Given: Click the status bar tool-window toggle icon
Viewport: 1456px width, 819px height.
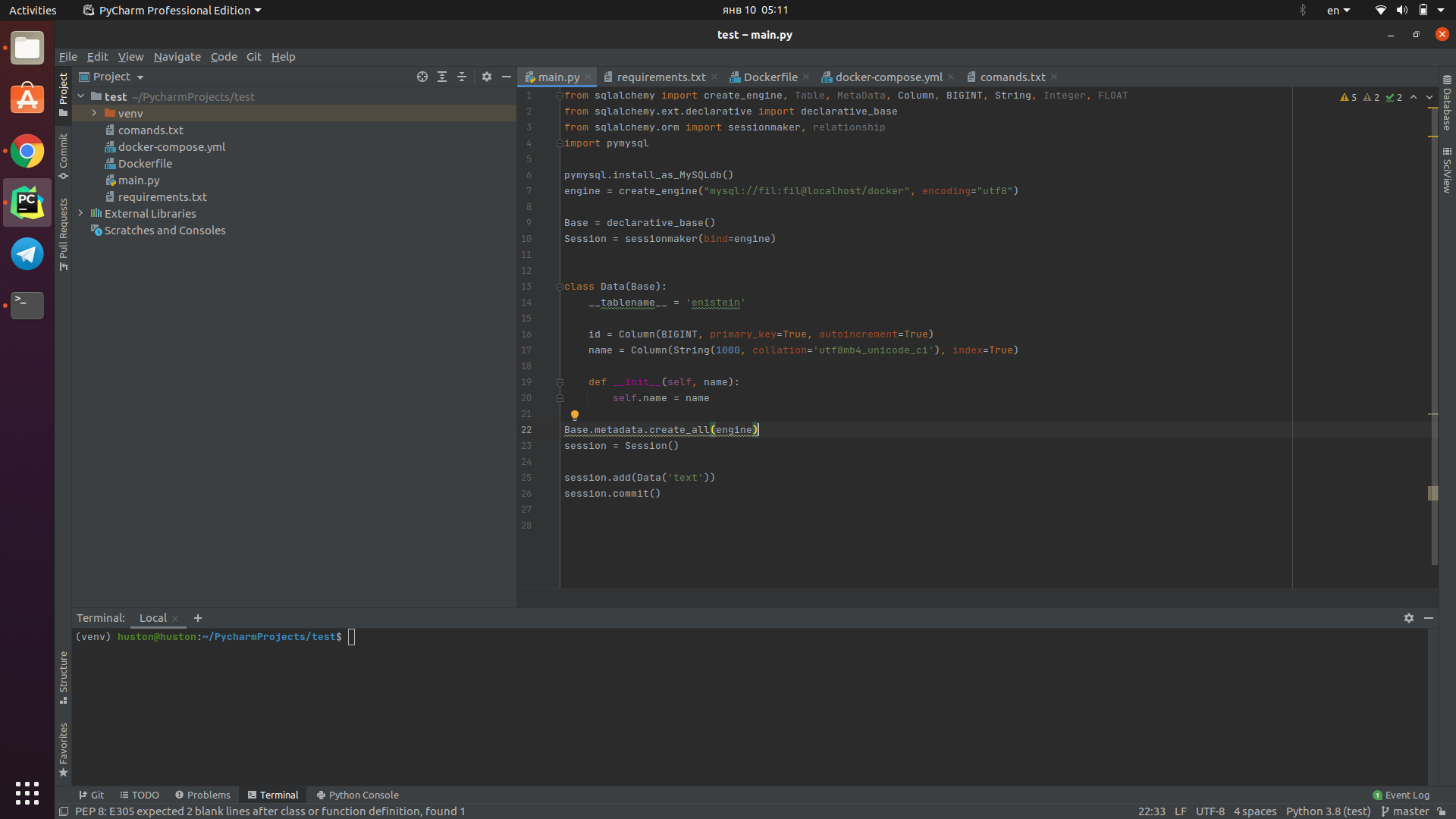Looking at the screenshot, I should [x=64, y=811].
